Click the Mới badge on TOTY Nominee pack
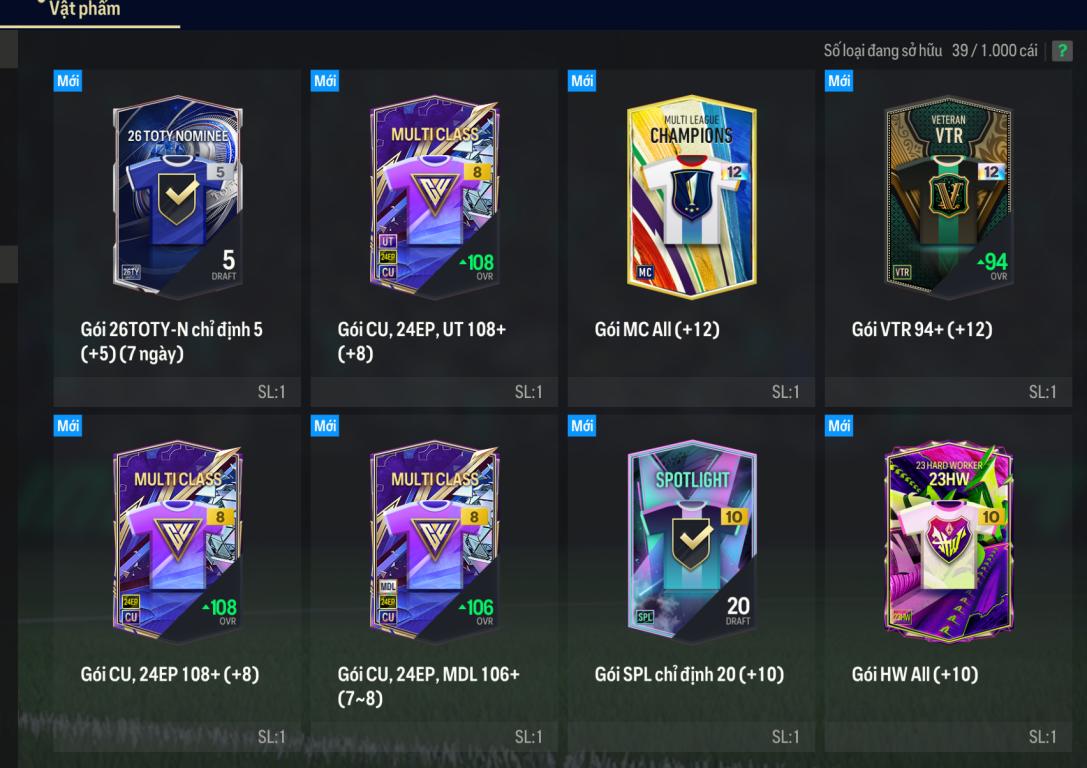Screen dimensions: 1087x768 click(68, 80)
